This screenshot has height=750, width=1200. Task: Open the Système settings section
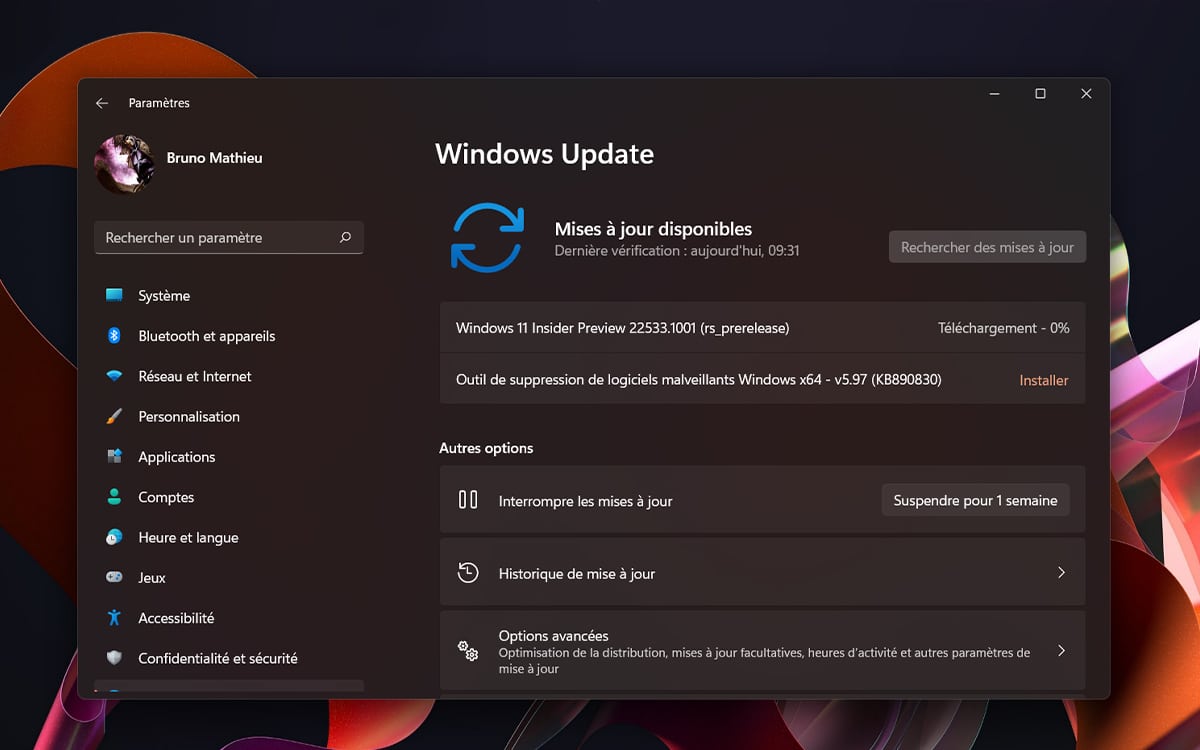(x=164, y=296)
